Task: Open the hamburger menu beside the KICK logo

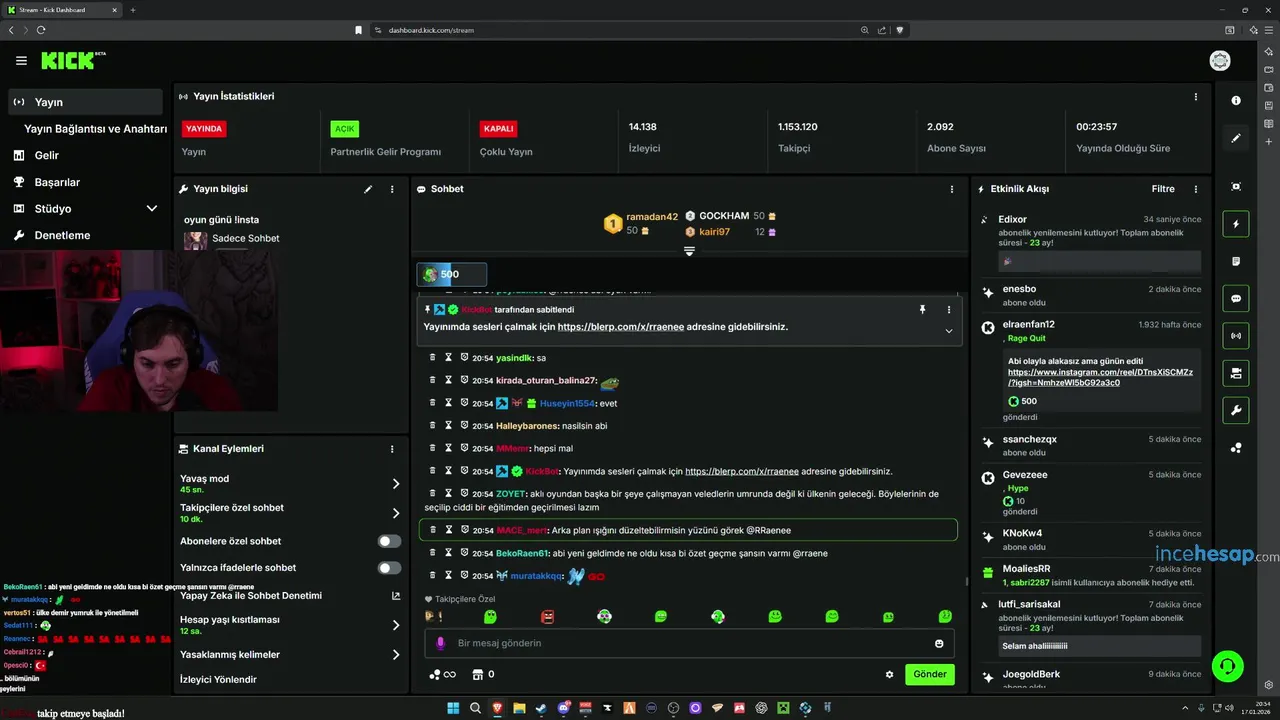Action: pos(21,61)
